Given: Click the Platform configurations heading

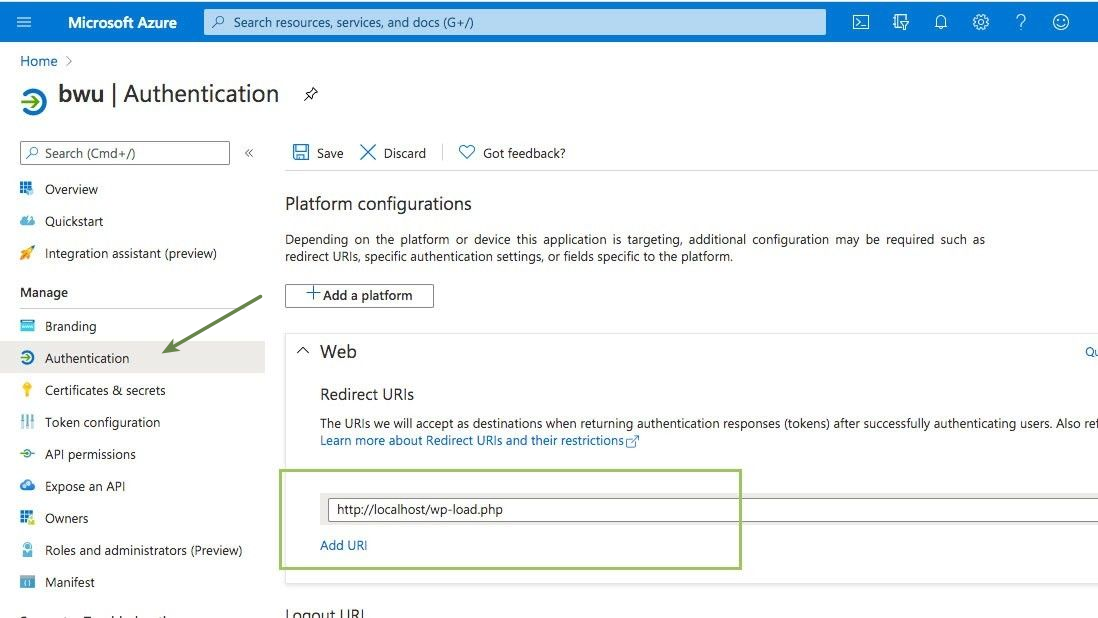Looking at the screenshot, I should [x=378, y=204].
